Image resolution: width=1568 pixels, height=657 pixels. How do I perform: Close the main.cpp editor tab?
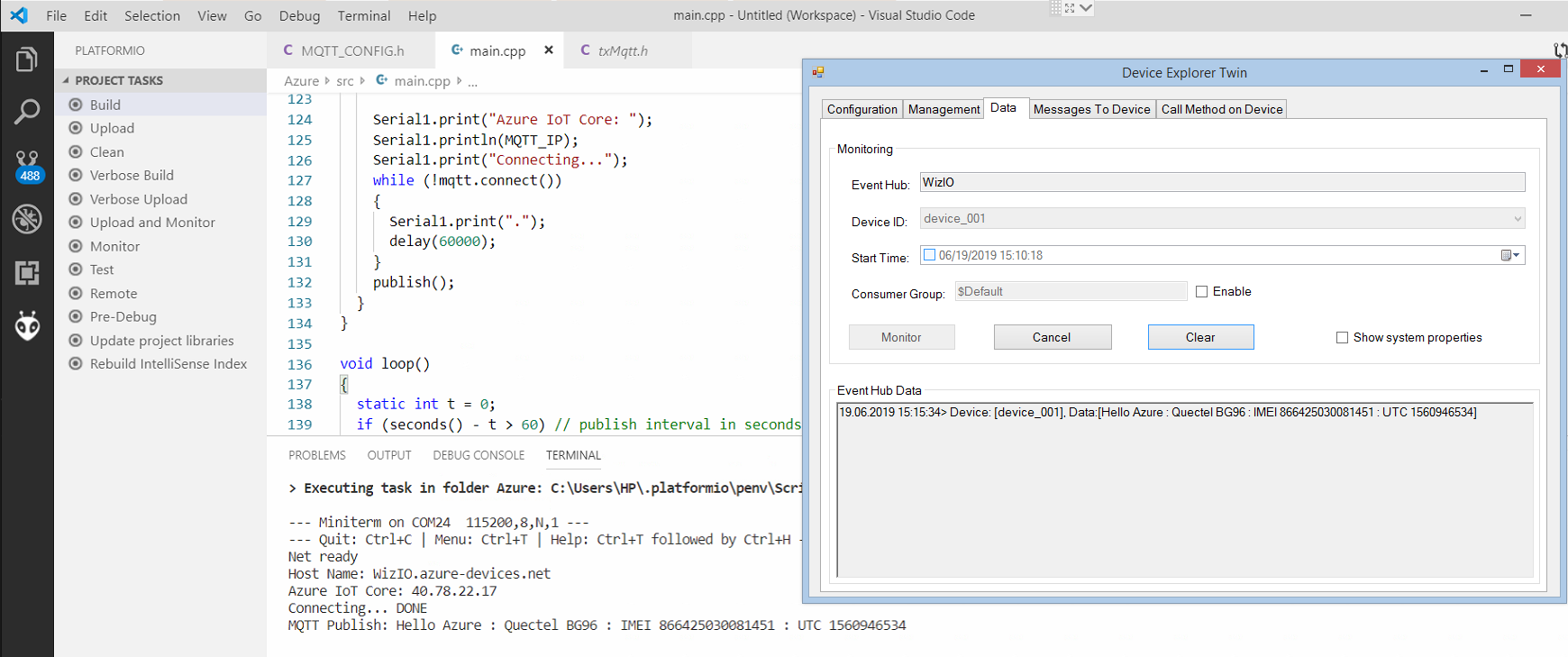pos(549,50)
